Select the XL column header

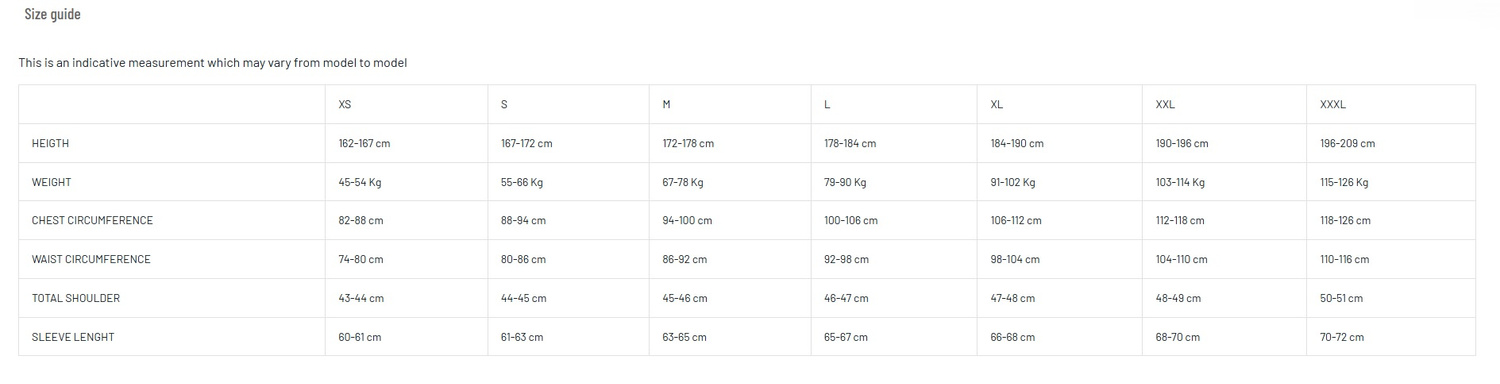point(997,105)
